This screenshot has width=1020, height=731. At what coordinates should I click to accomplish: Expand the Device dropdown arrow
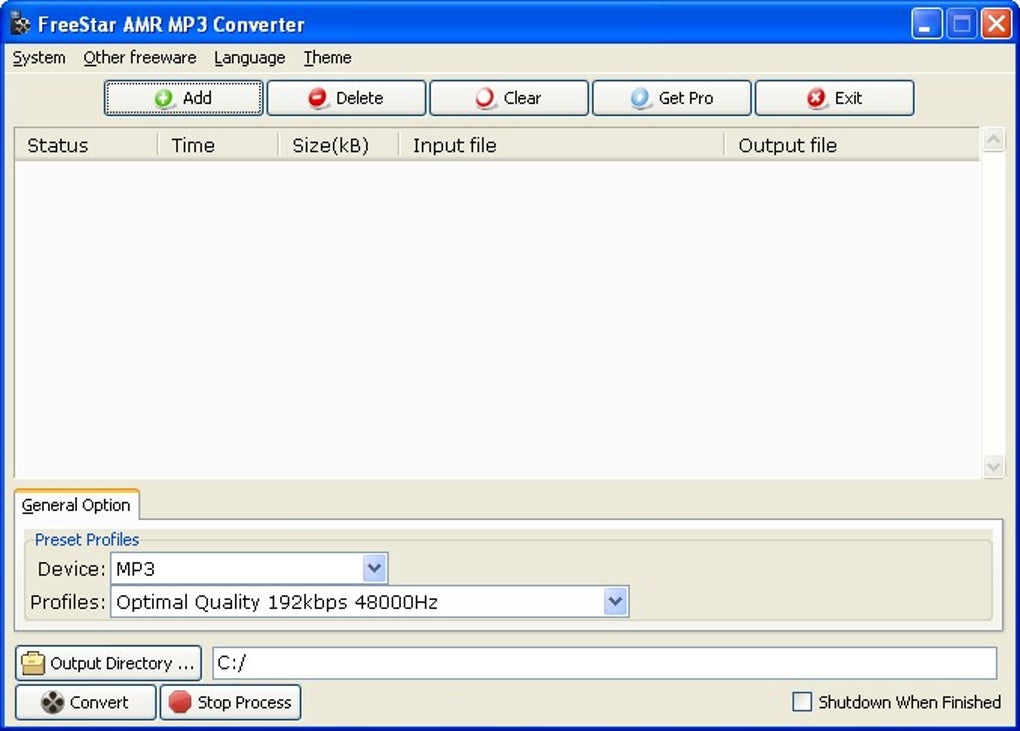[x=374, y=568]
